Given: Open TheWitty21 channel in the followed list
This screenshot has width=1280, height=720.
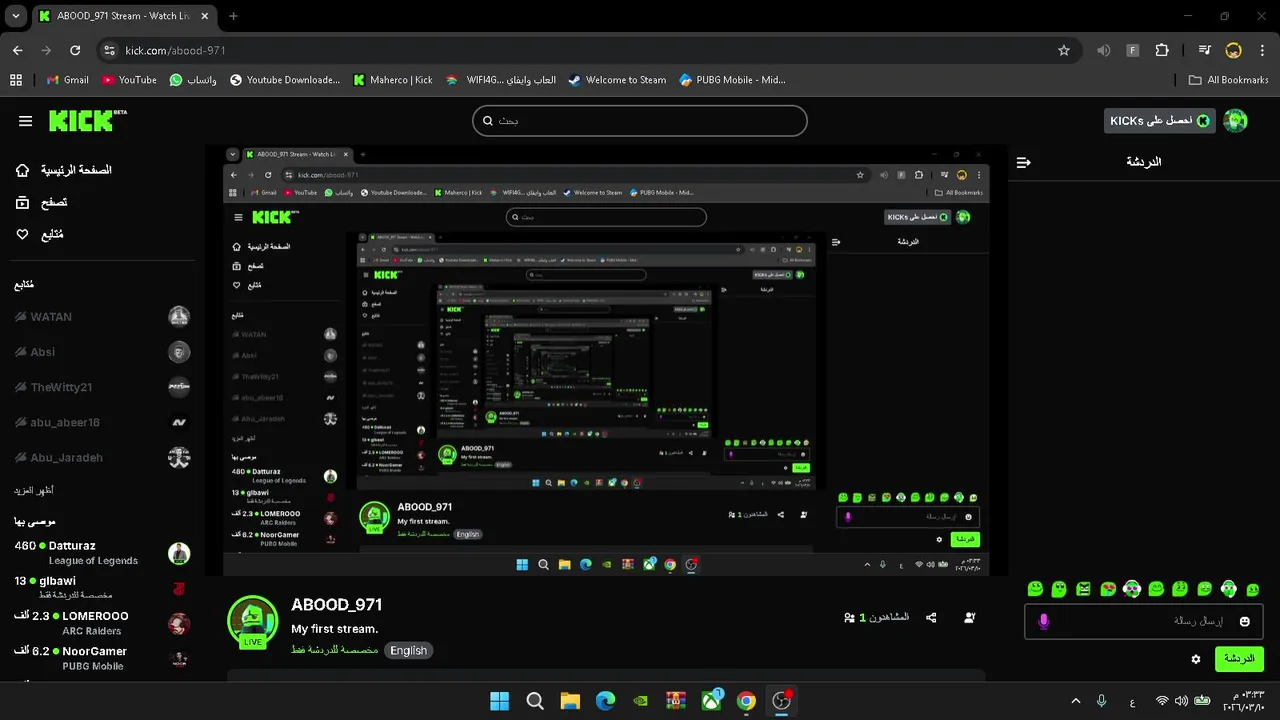Looking at the screenshot, I should [102, 387].
